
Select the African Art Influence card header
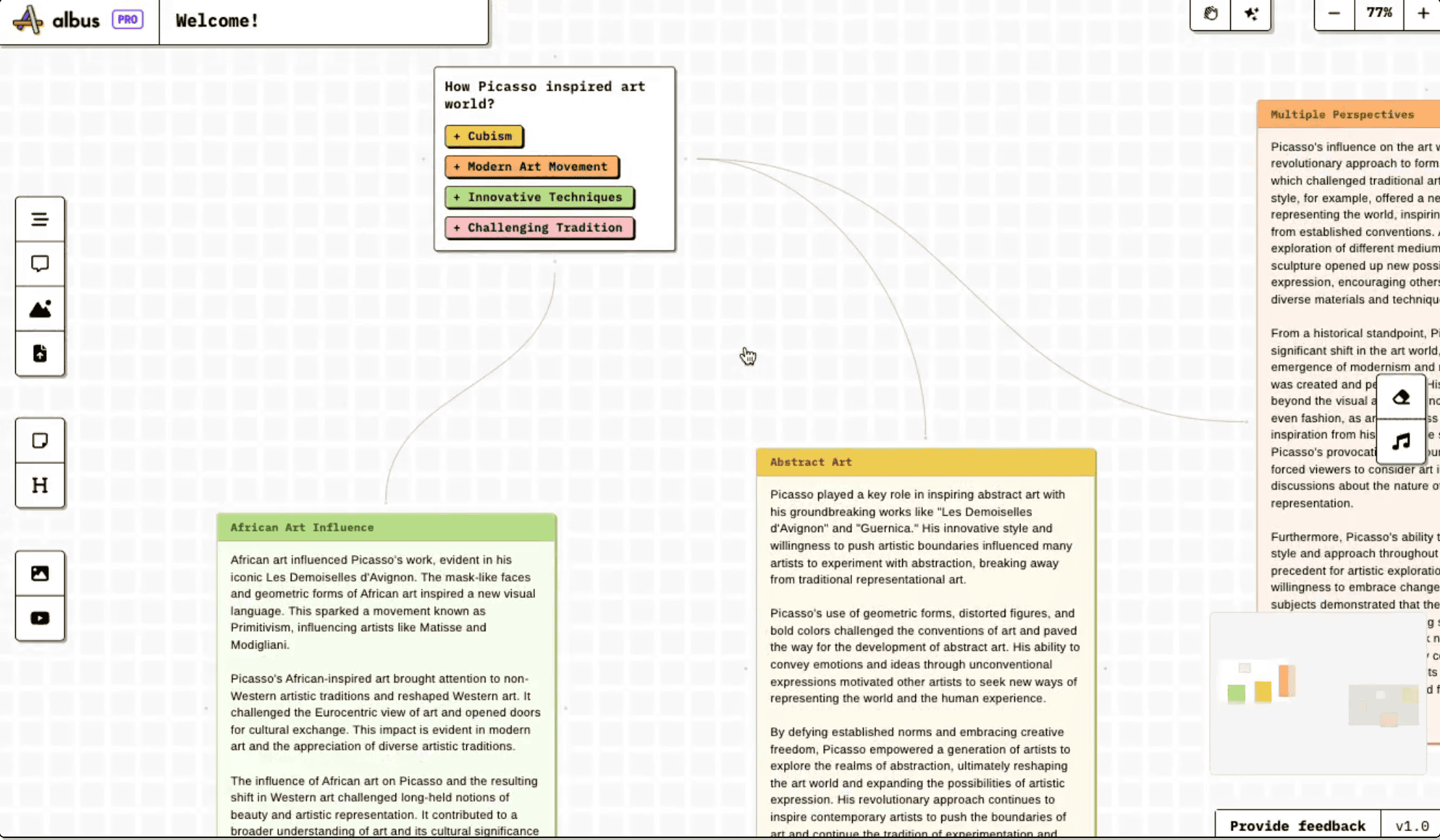tap(386, 527)
